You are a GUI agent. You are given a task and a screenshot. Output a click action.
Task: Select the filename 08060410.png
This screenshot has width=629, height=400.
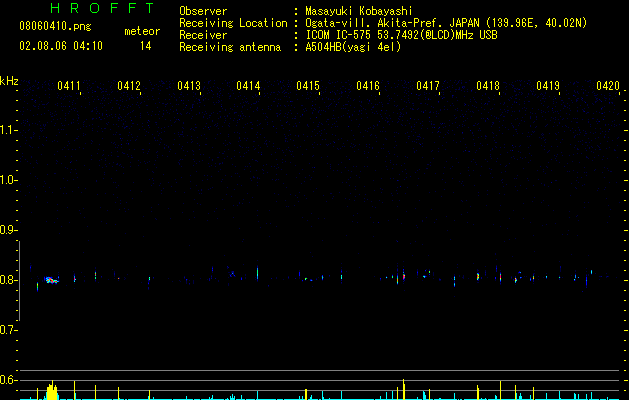pos(55,27)
